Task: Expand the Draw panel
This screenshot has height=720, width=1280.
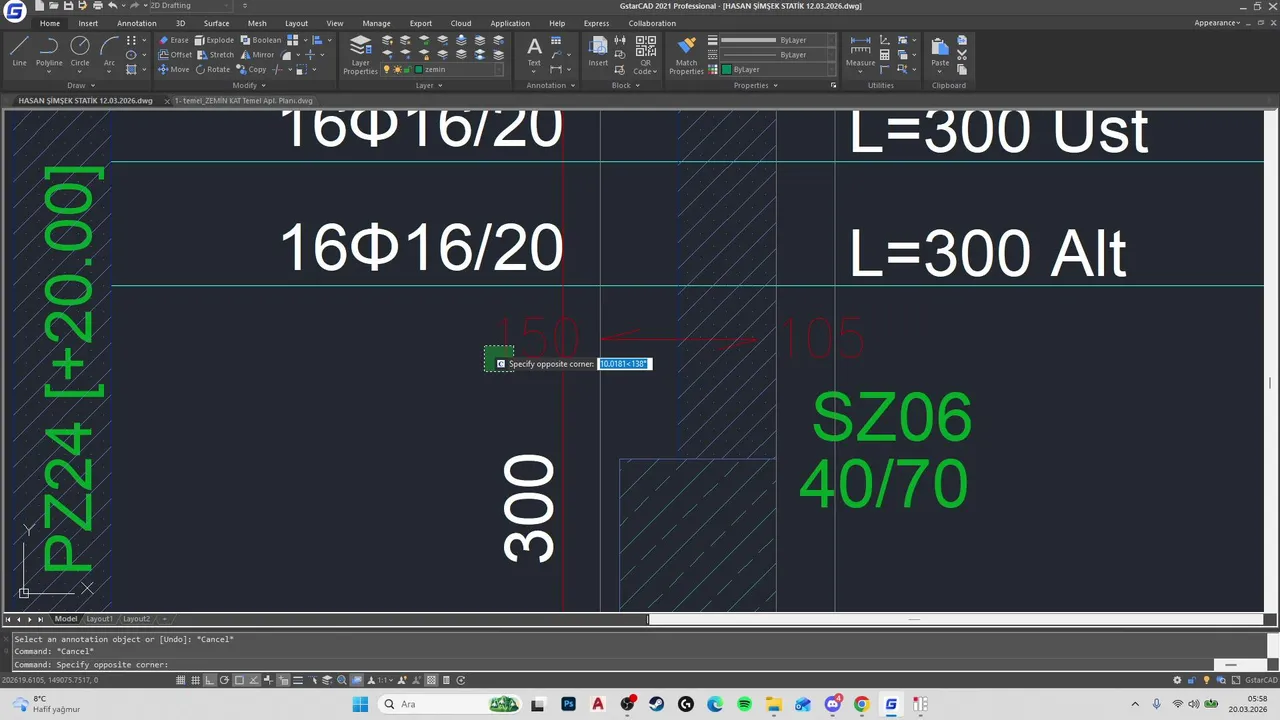Action: pyautogui.click(x=80, y=86)
